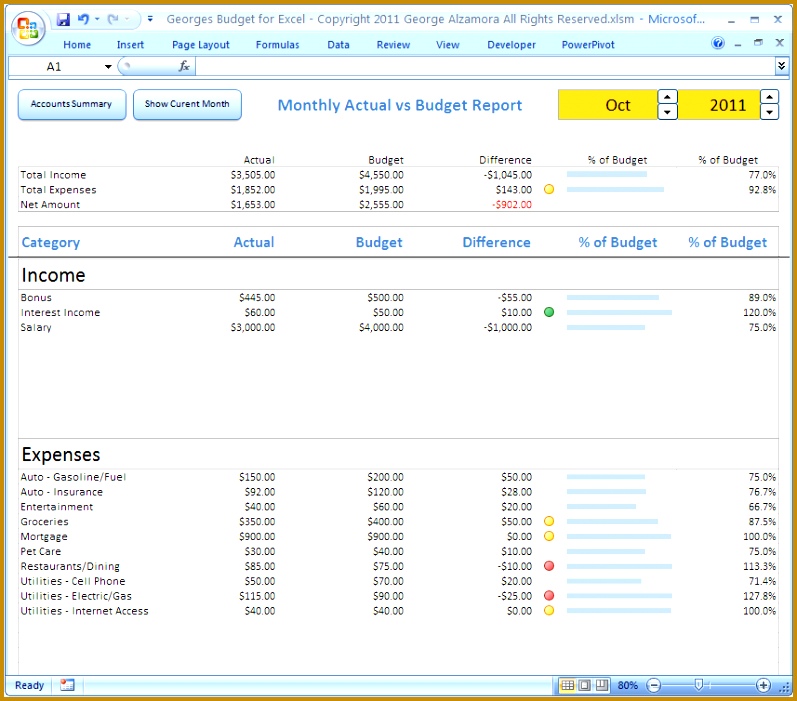
Task: Save the workbook with the floppy icon
Action: (x=63, y=19)
